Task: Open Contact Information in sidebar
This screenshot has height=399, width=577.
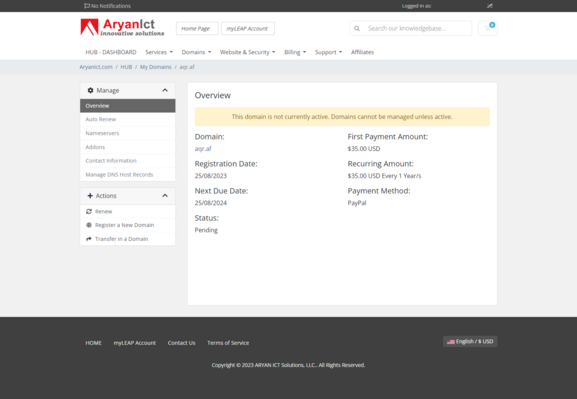Action: [128, 161]
